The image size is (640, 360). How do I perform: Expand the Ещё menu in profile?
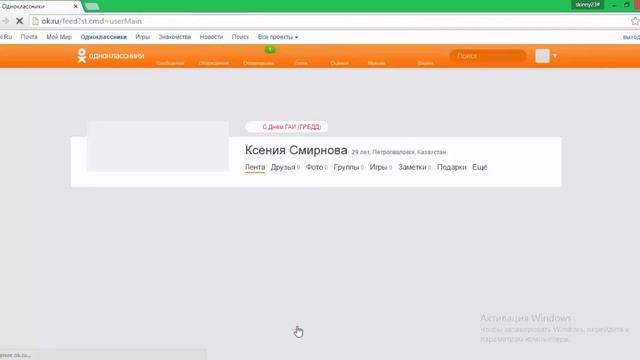coord(480,167)
